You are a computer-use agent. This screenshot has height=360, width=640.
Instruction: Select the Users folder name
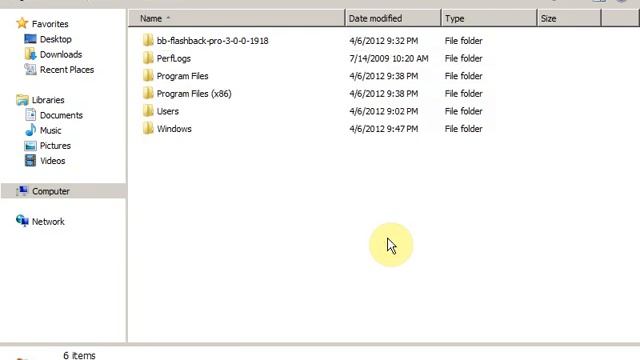(x=167, y=111)
